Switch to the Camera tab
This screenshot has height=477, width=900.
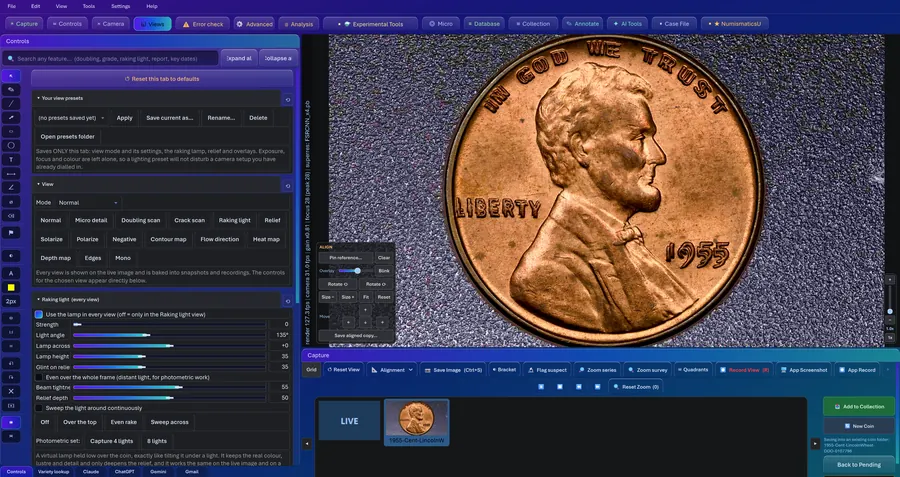pyautogui.click(x=110, y=24)
